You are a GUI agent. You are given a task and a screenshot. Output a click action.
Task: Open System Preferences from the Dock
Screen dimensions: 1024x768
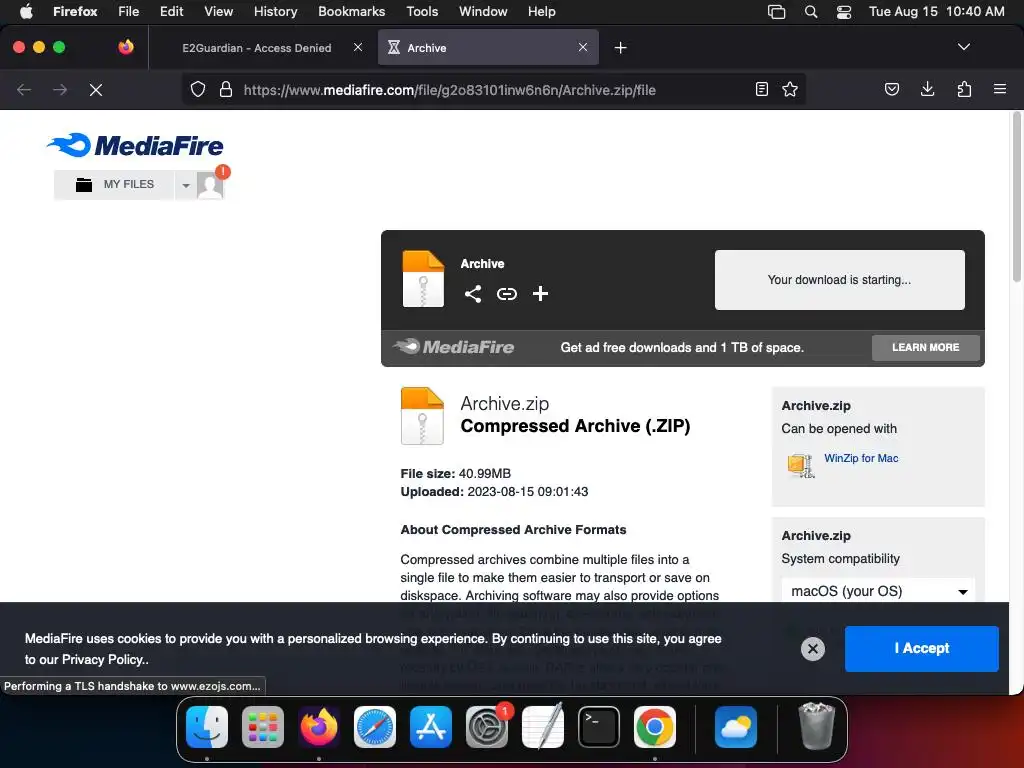[x=487, y=727]
